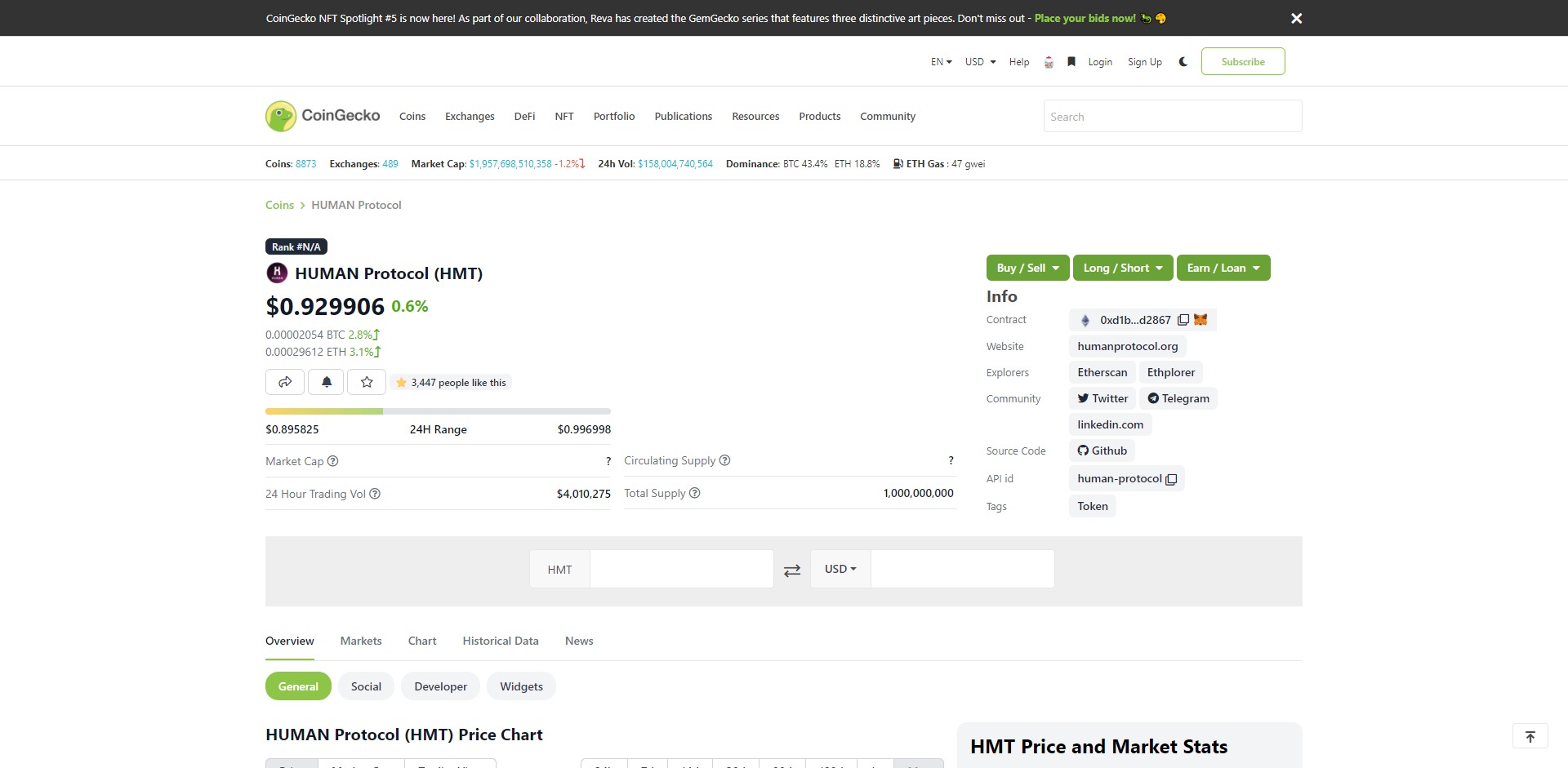Add HMT to favorites with star icon

coord(367,382)
